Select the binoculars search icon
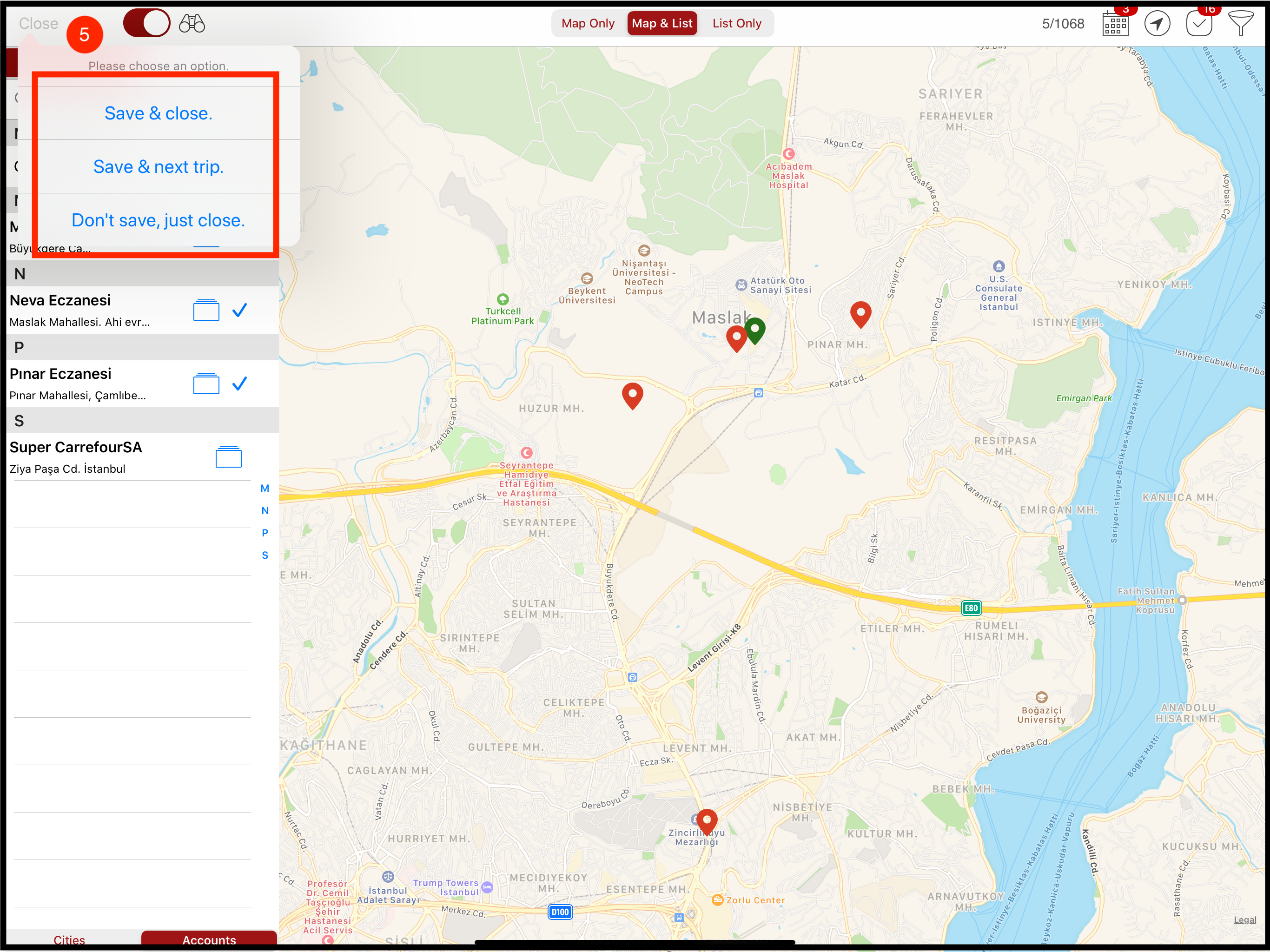Viewport: 1270px width, 952px height. click(192, 23)
